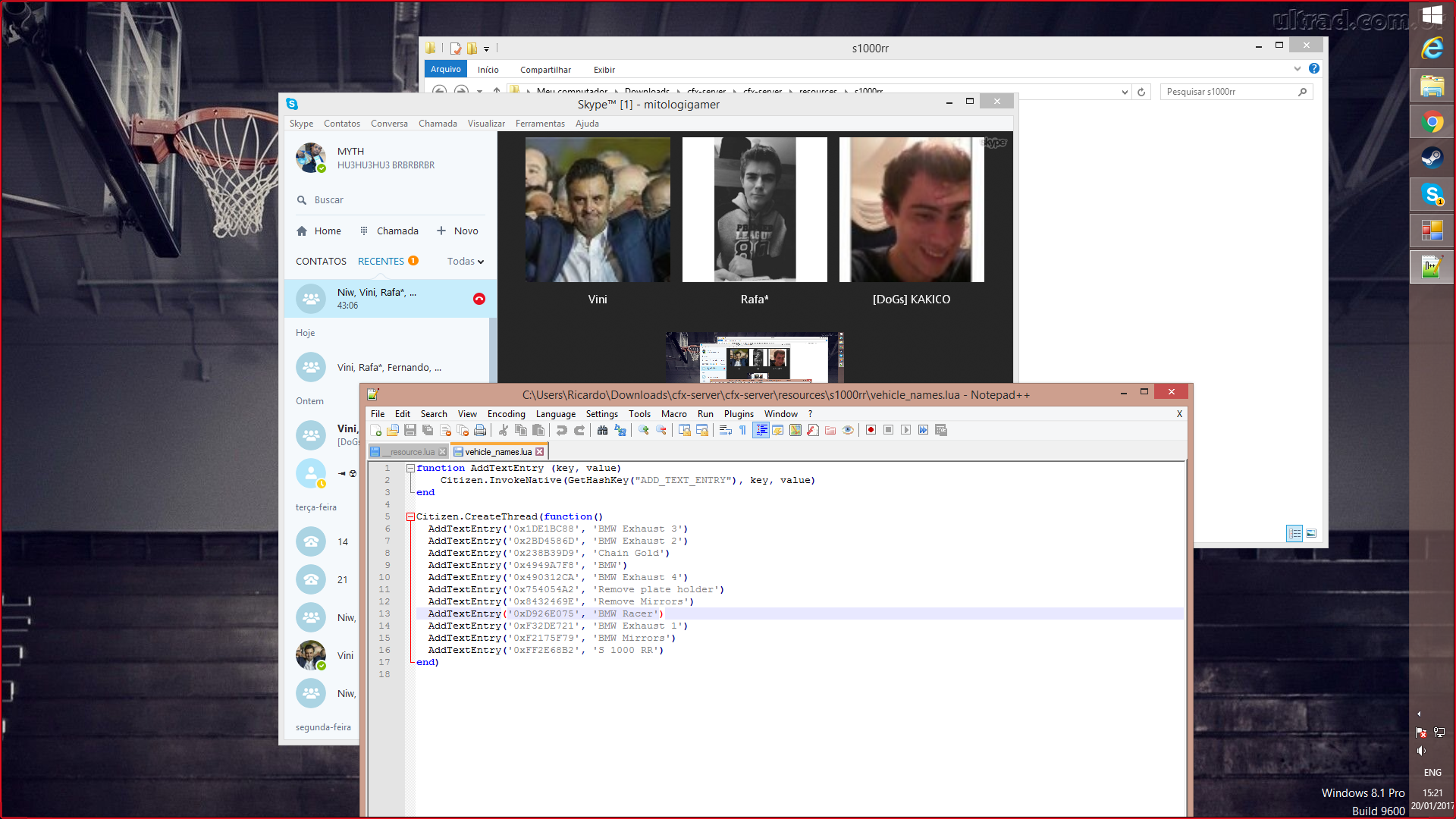This screenshot has width=1456, height=819.
Task: Open the Encoding menu in Notepad++
Action: click(x=506, y=414)
